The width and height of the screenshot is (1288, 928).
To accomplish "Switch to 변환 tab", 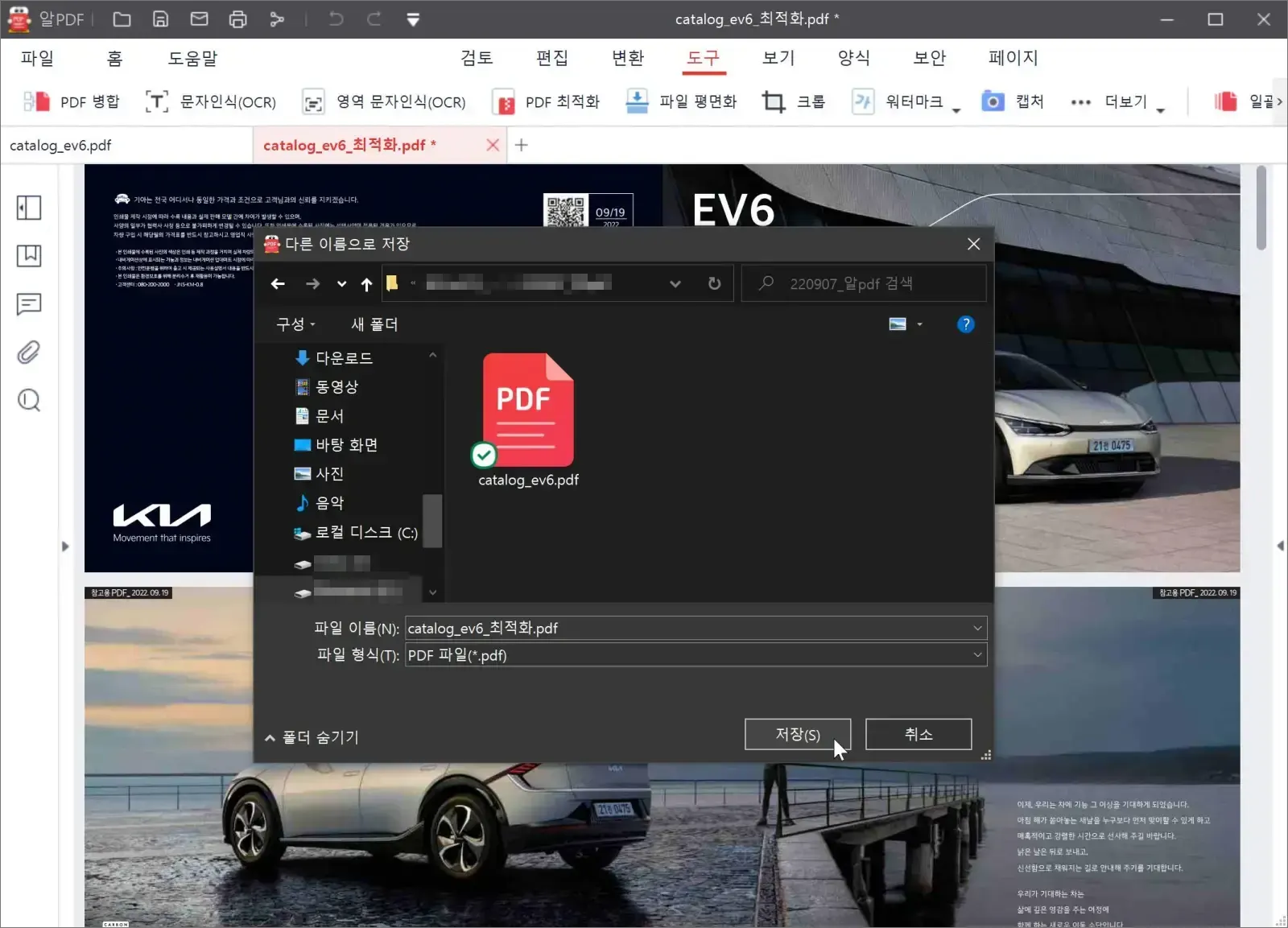I will [x=628, y=58].
